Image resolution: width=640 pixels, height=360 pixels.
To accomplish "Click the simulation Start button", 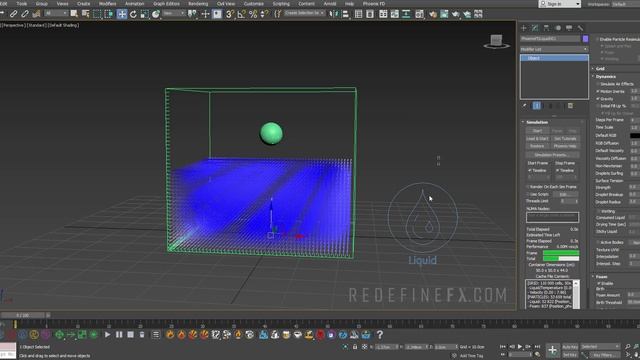I will pos(537,131).
